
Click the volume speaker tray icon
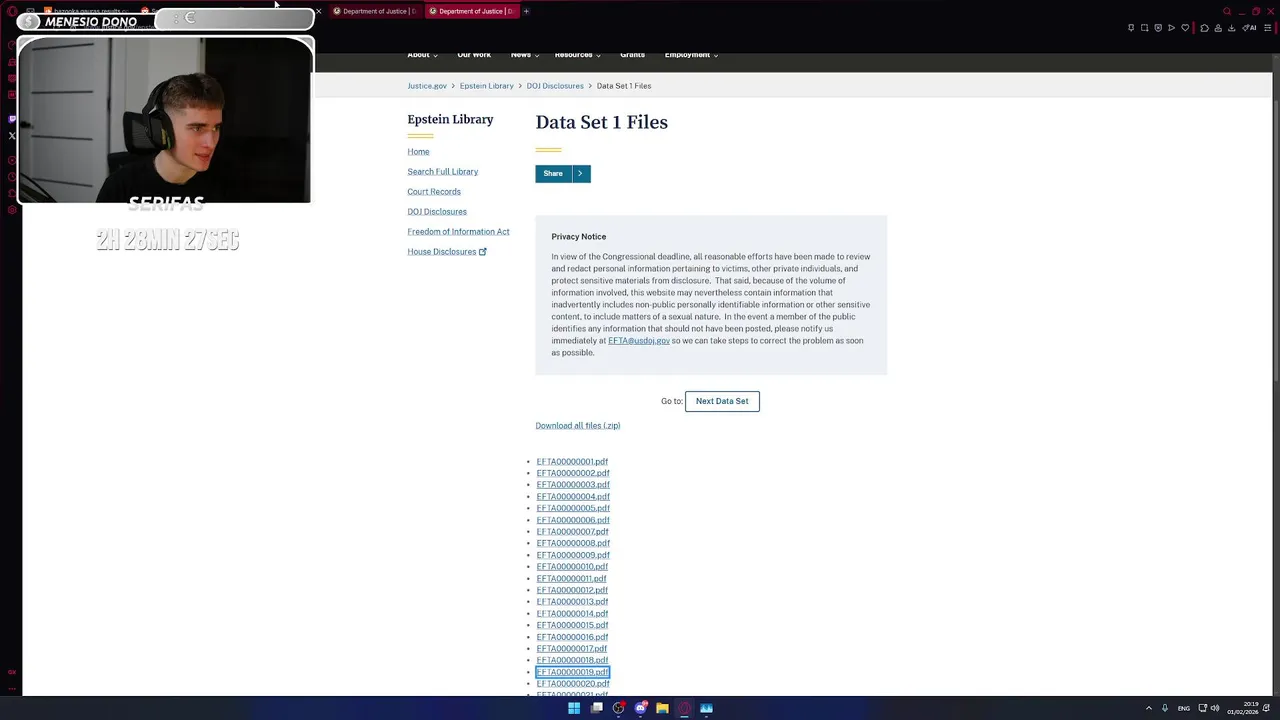point(1215,708)
